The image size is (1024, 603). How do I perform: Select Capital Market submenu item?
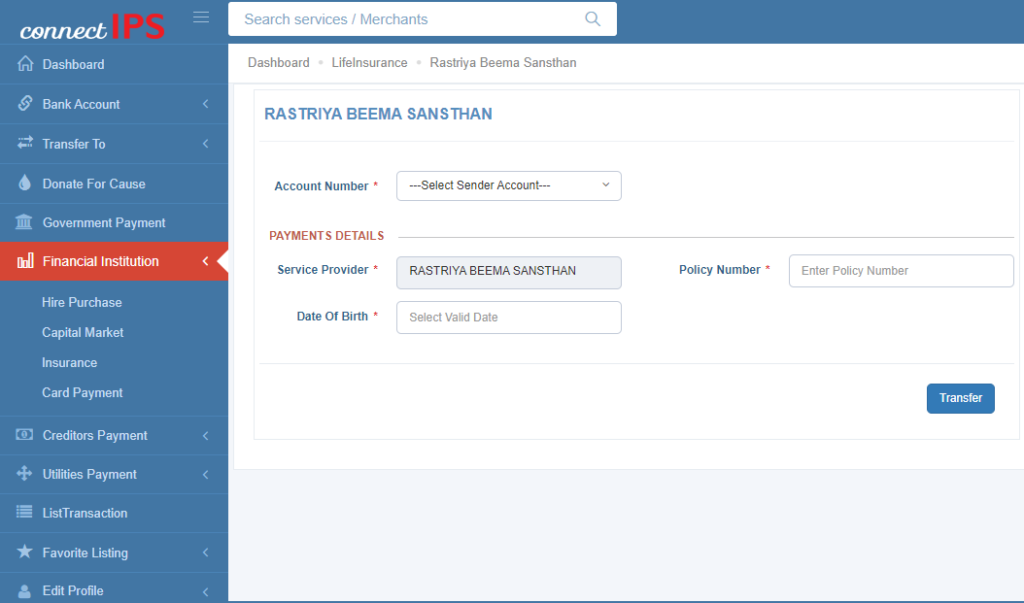tap(82, 333)
